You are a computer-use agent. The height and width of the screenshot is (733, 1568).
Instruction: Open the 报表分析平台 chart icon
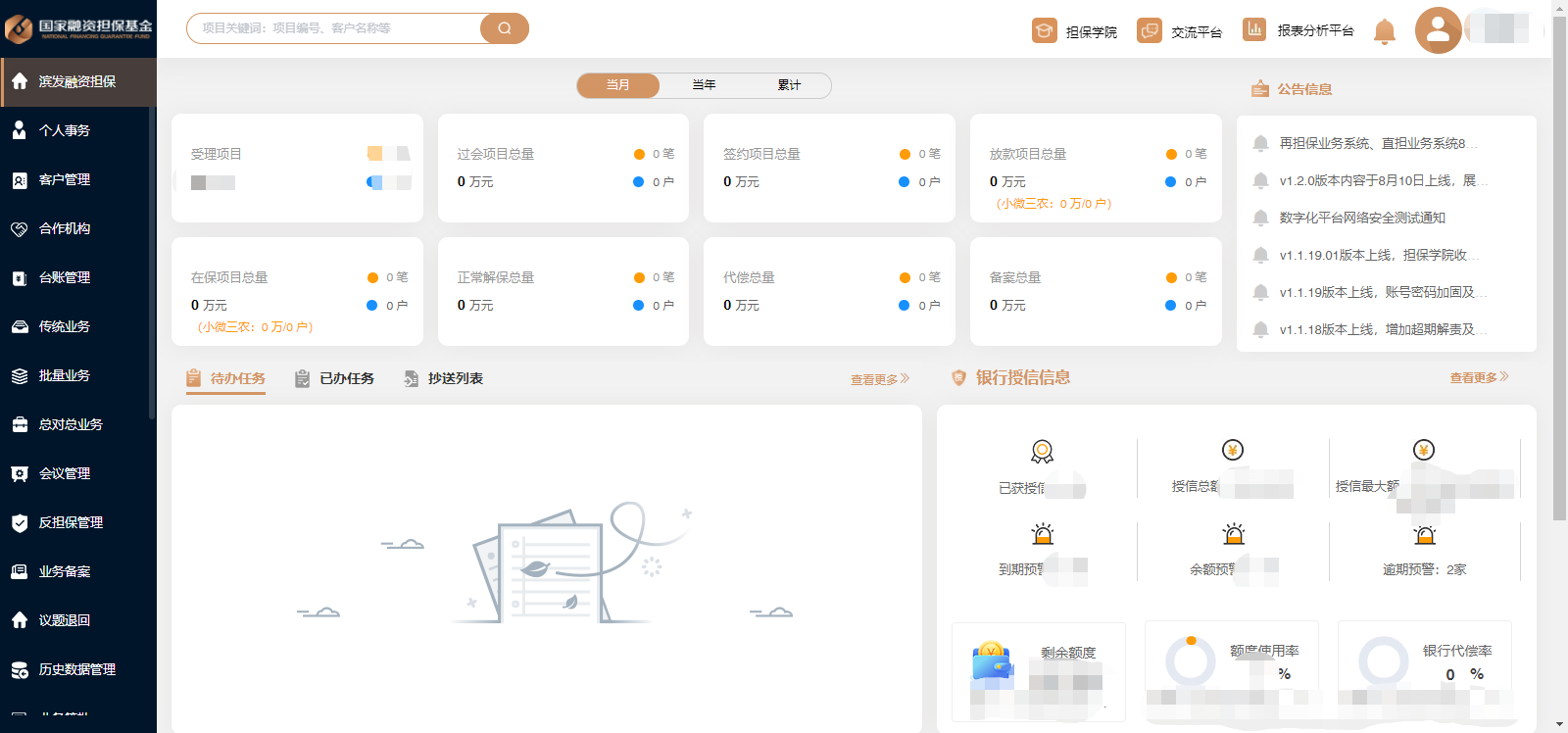point(1253,30)
